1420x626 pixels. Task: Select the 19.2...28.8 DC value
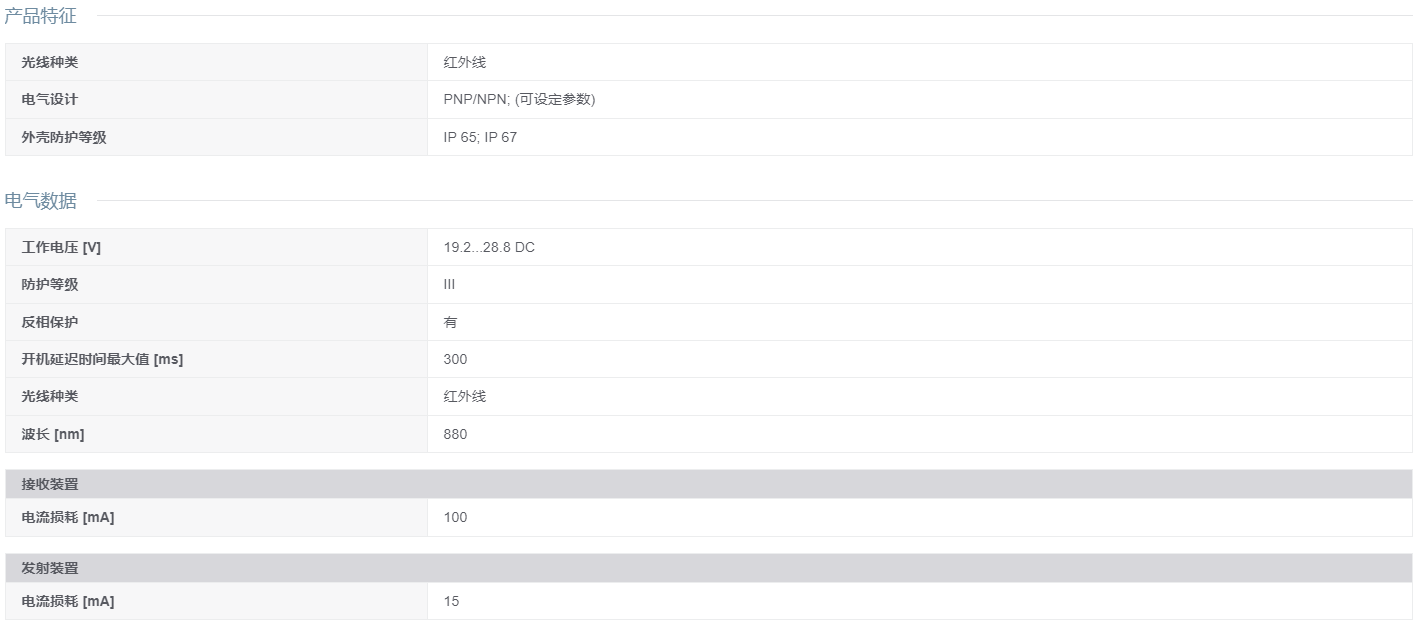490,247
